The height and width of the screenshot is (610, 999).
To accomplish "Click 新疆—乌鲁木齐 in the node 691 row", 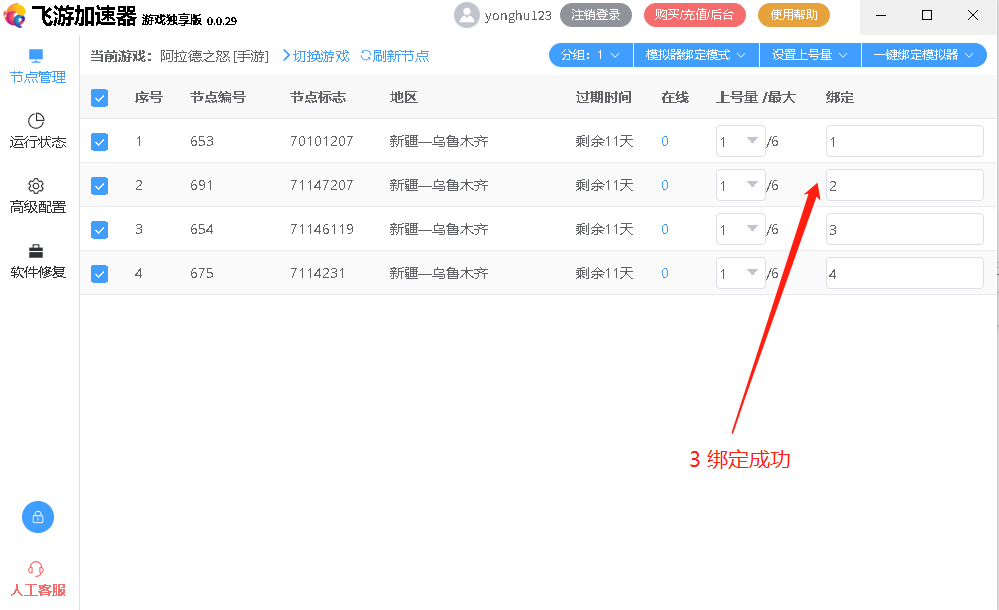I will click(439, 185).
